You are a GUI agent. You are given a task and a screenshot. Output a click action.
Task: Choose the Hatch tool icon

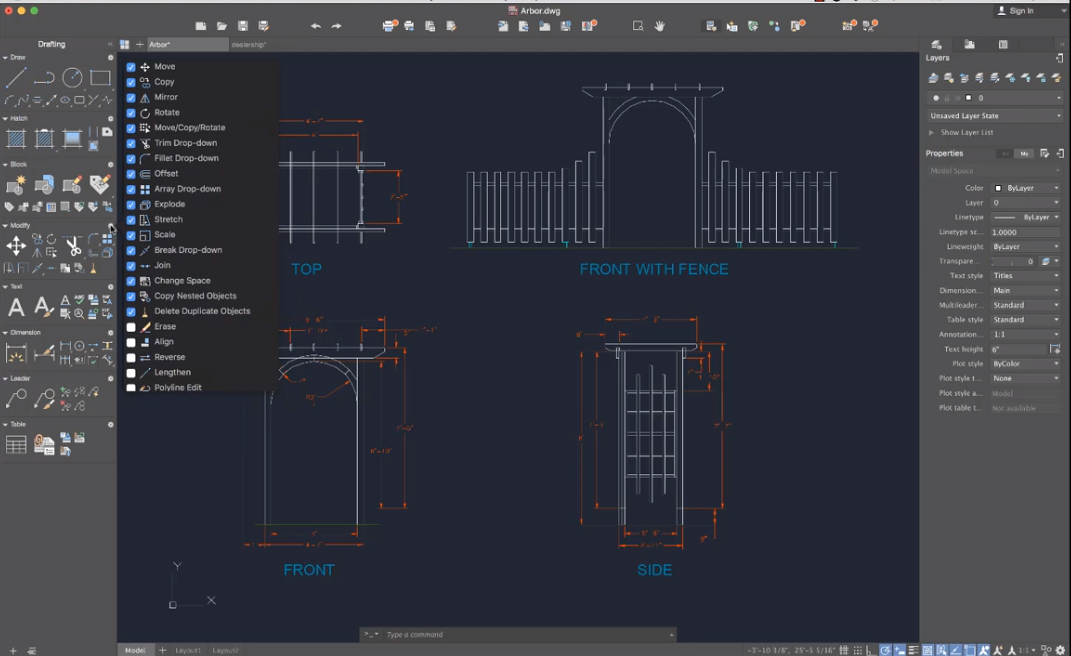pyautogui.click(x=16, y=139)
